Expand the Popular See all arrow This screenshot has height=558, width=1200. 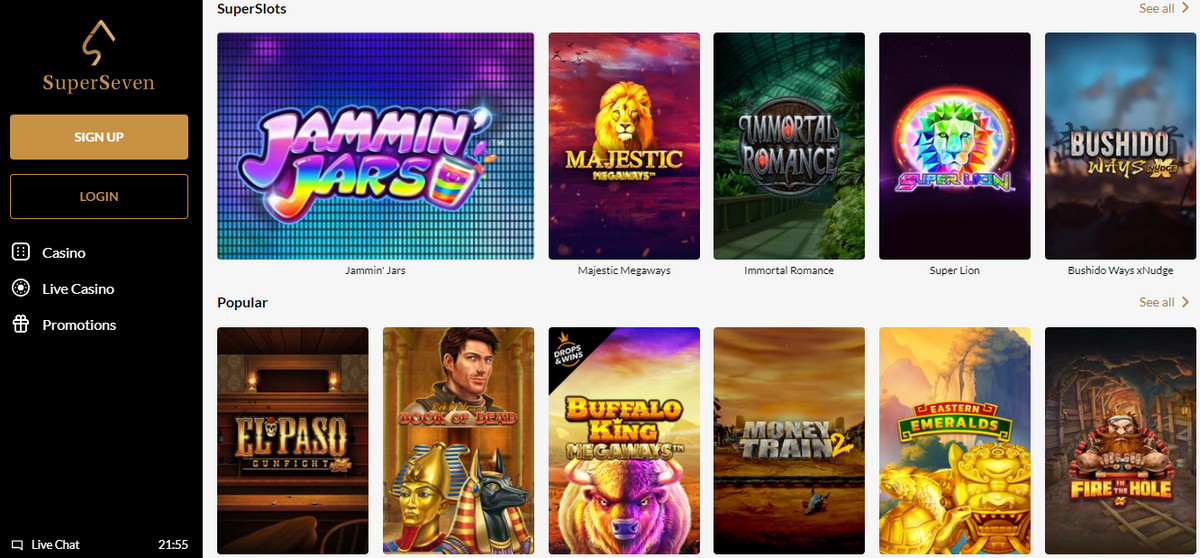(1186, 302)
